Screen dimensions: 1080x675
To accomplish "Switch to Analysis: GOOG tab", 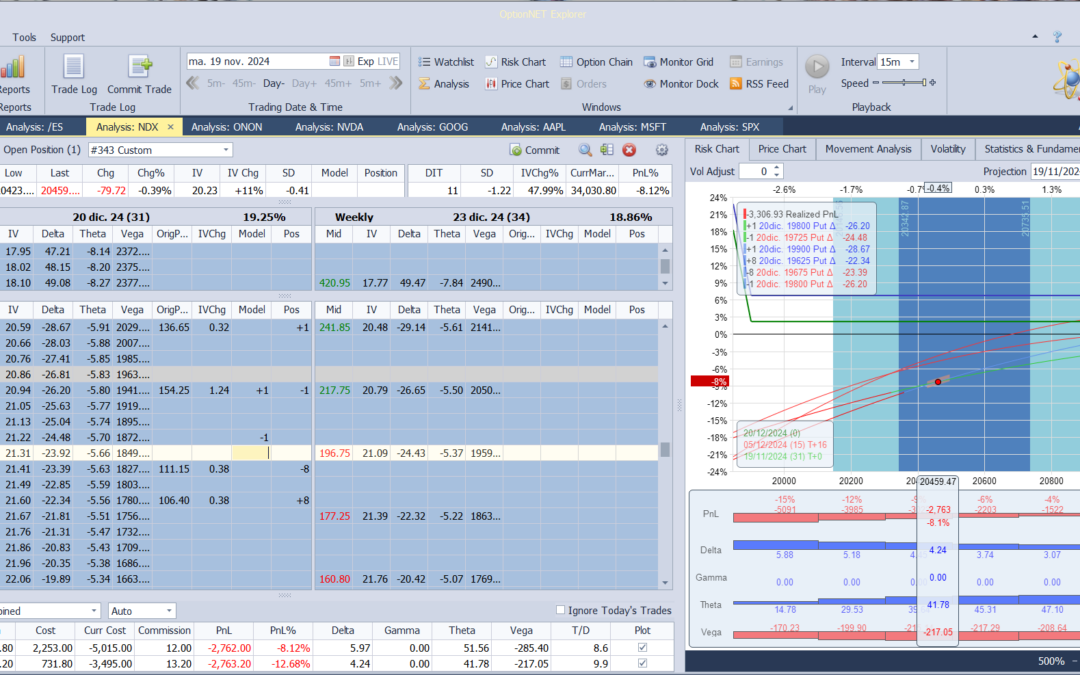I will coord(433,127).
